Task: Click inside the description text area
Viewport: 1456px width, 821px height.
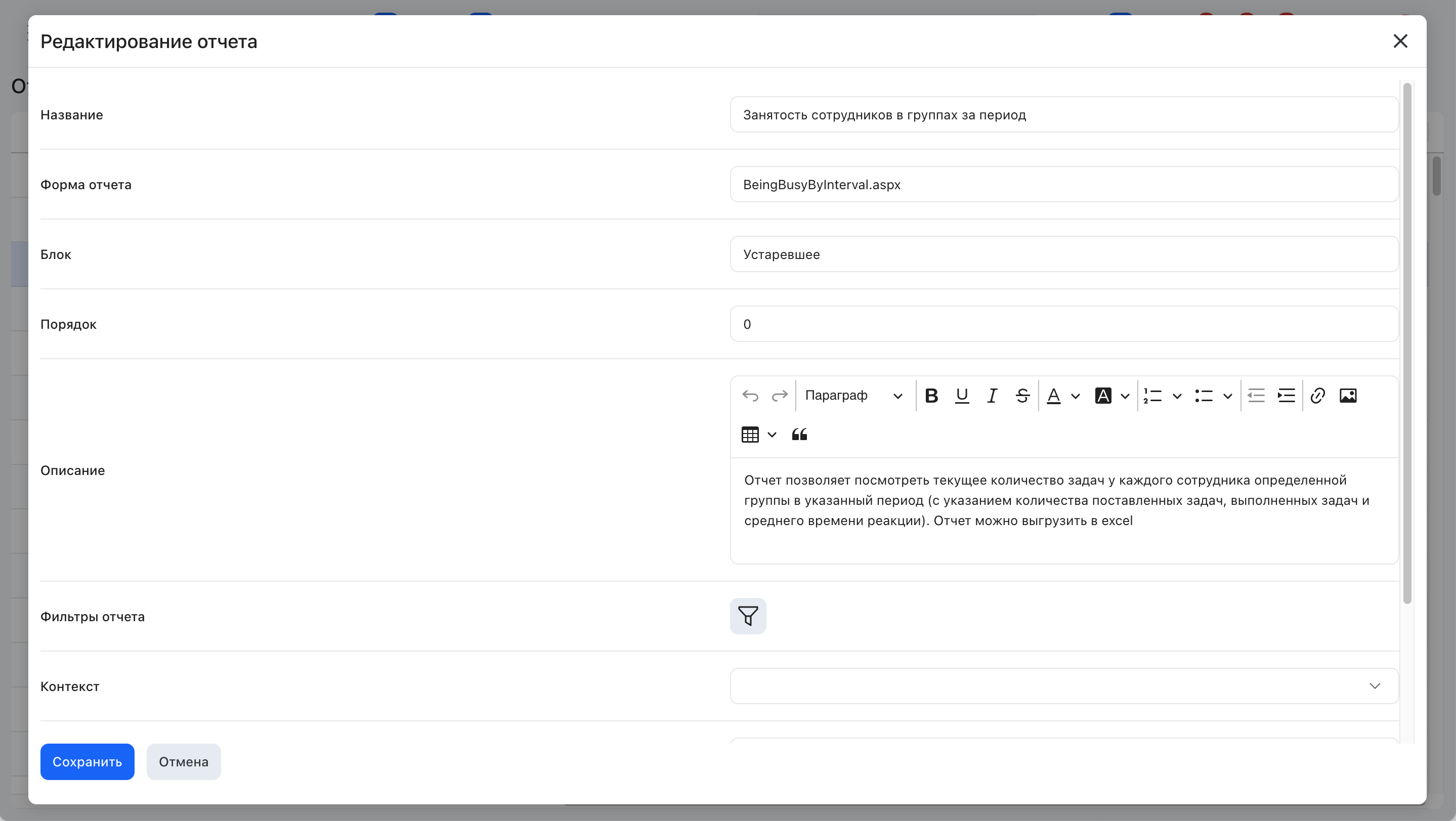Action: 1064,511
